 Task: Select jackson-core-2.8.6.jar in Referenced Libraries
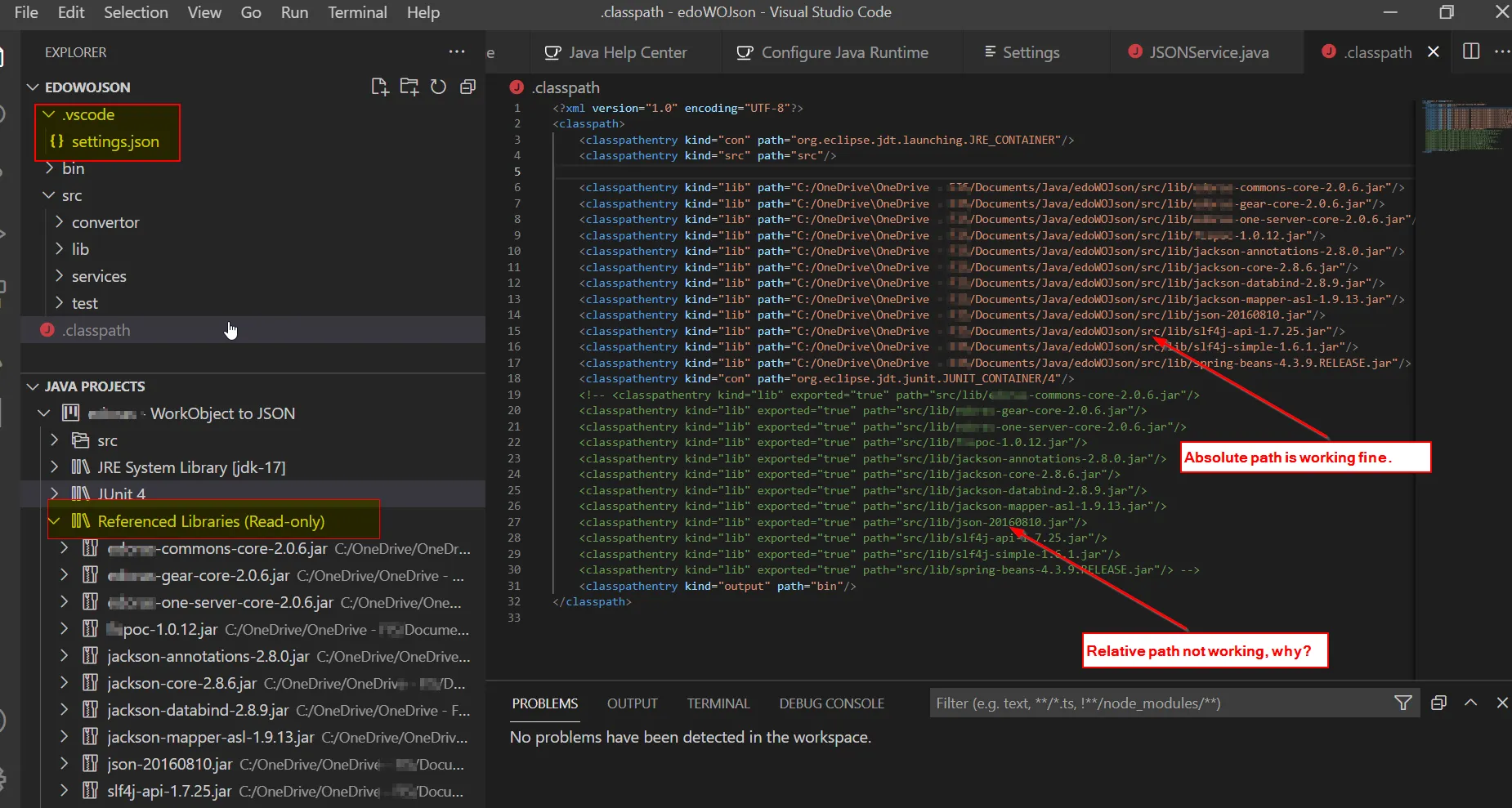pyautogui.click(x=181, y=683)
